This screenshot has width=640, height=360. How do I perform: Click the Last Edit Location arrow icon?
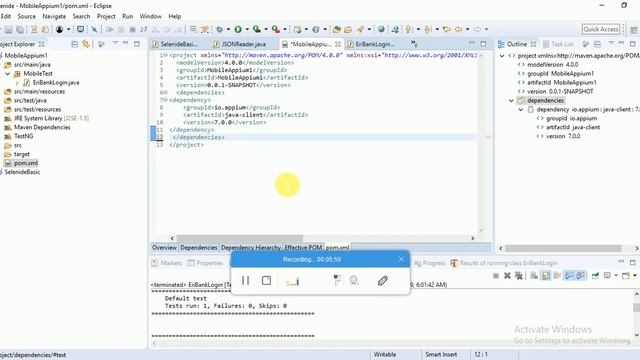[447, 29]
